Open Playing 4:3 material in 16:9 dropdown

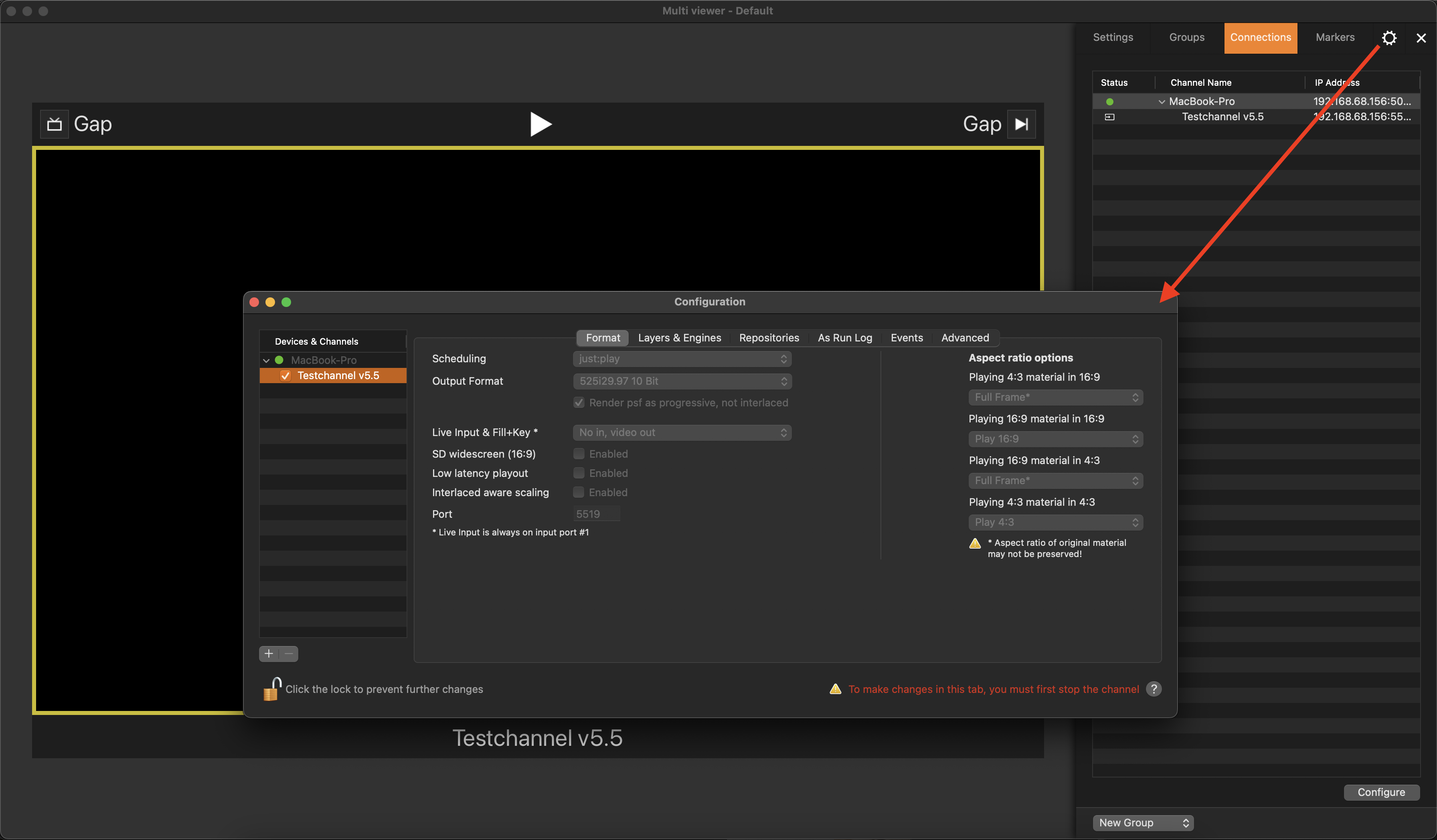tap(1056, 397)
